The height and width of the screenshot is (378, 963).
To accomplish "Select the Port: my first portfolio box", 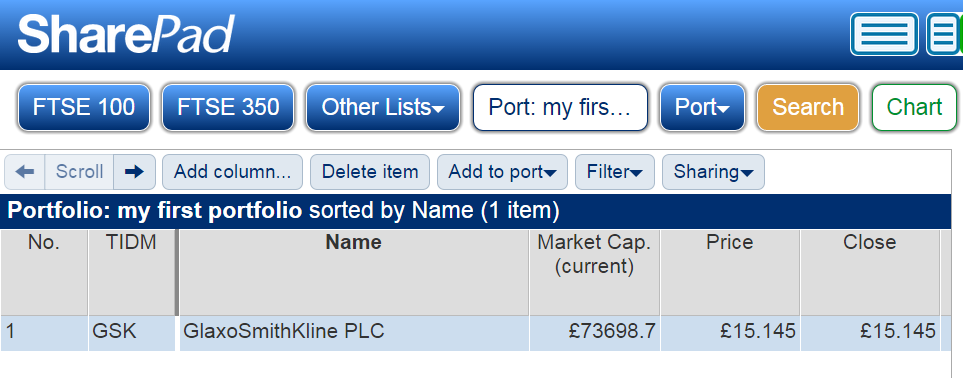I will pos(560,108).
